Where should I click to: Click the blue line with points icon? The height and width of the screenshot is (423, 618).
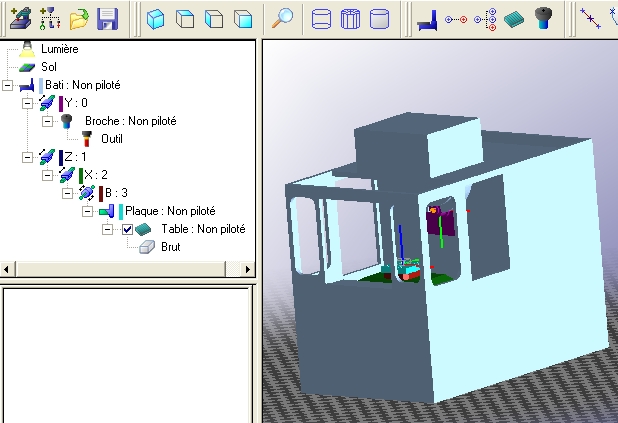pyautogui.click(x=590, y=18)
